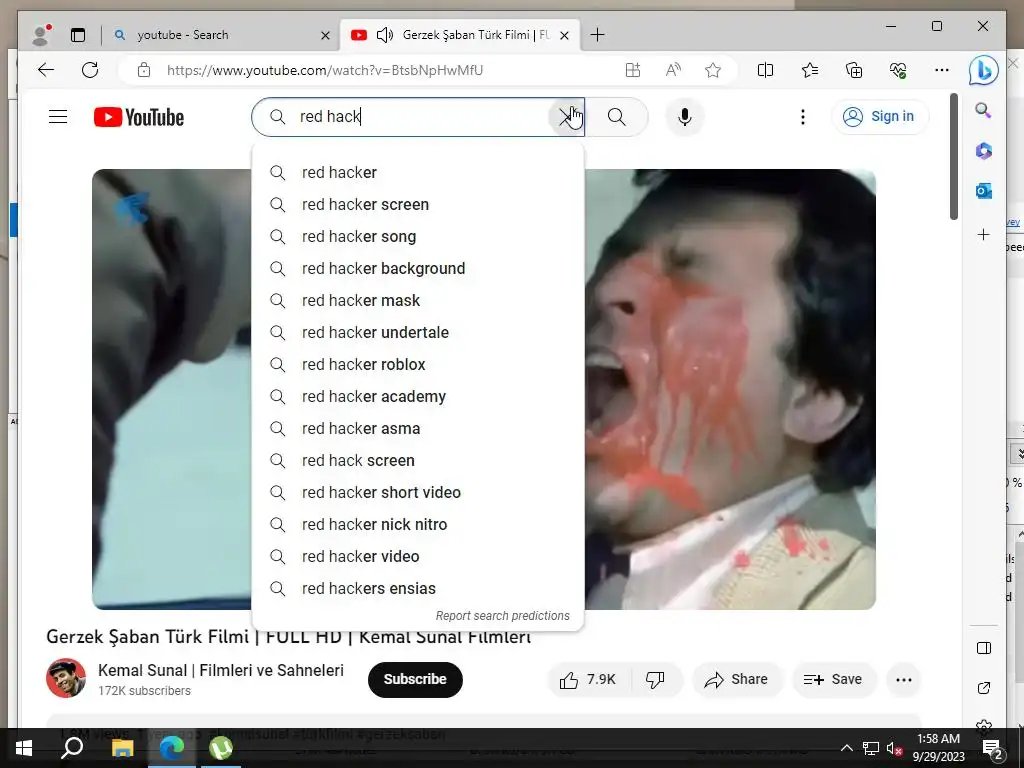Sign in to YouTube
1024x768 pixels.
[x=880, y=117]
